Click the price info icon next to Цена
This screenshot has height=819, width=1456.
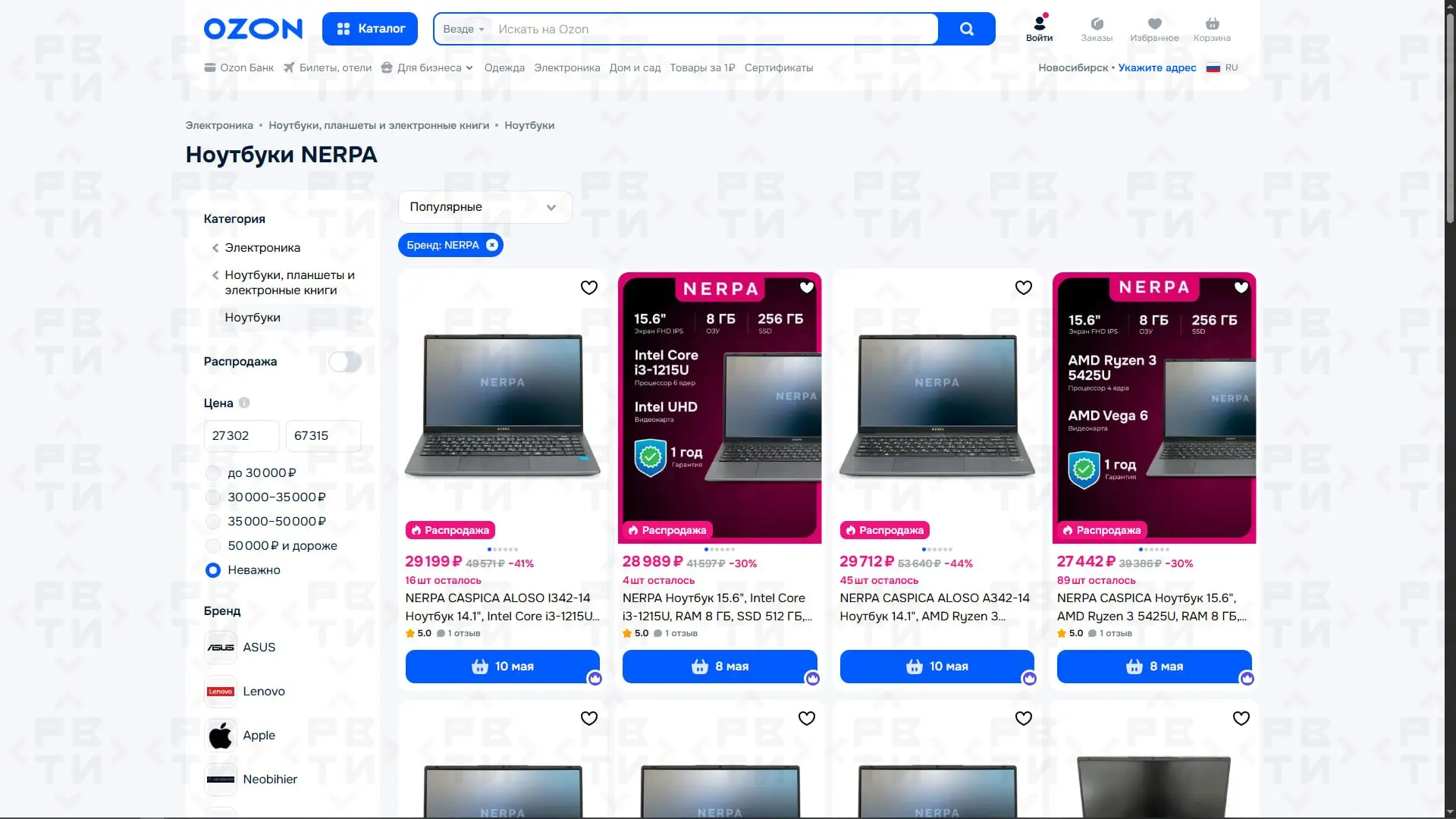pyautogui.click(x=244, y=403)
